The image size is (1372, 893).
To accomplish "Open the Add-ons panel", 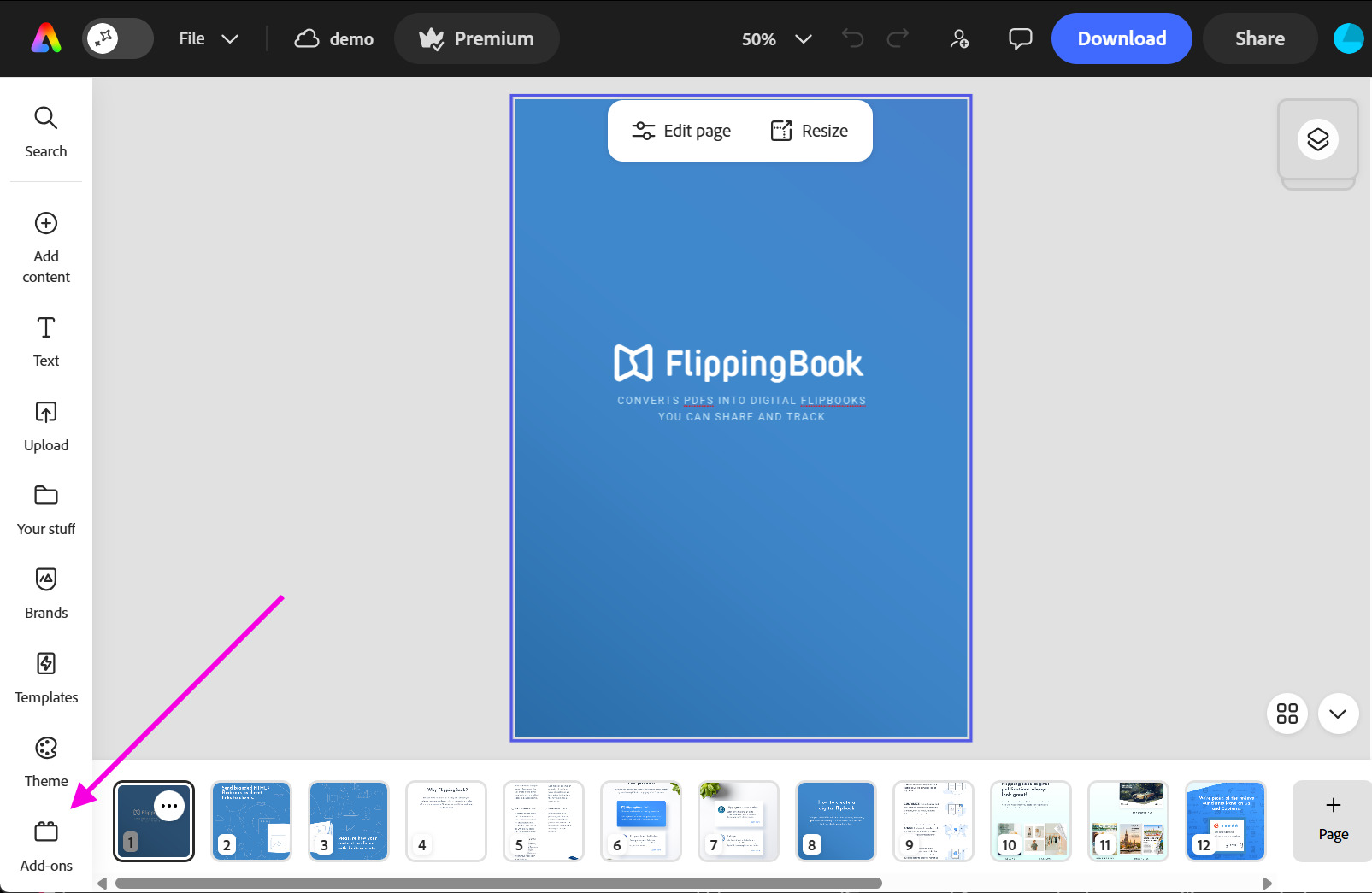I will [x=46, y=846].
